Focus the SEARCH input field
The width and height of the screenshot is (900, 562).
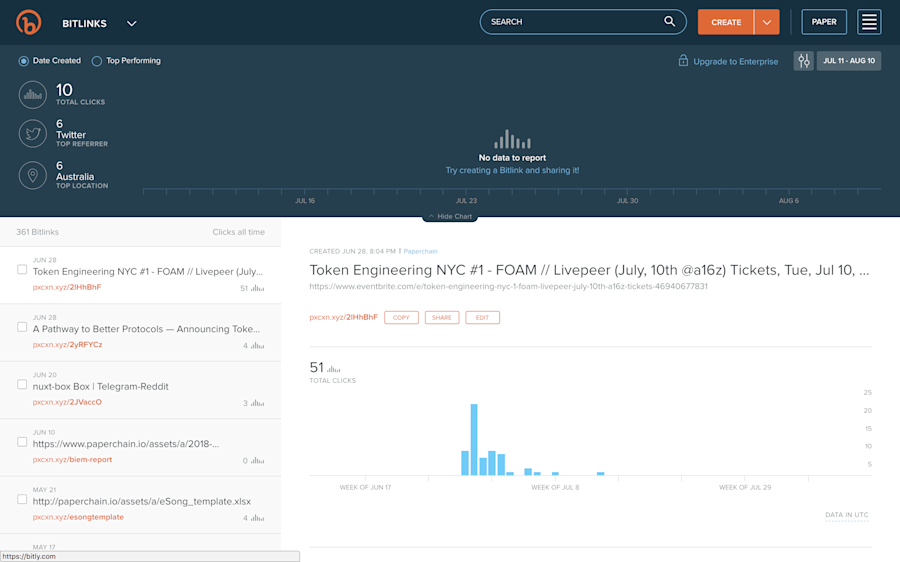pyautogui.click(x=583, y=22)
